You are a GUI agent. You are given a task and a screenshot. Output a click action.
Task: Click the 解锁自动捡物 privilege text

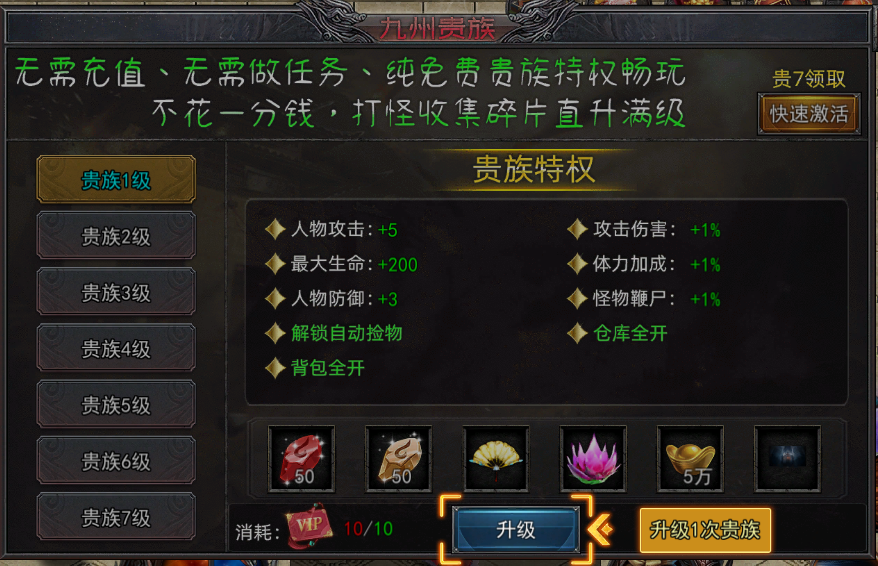(x=347, y=333)
